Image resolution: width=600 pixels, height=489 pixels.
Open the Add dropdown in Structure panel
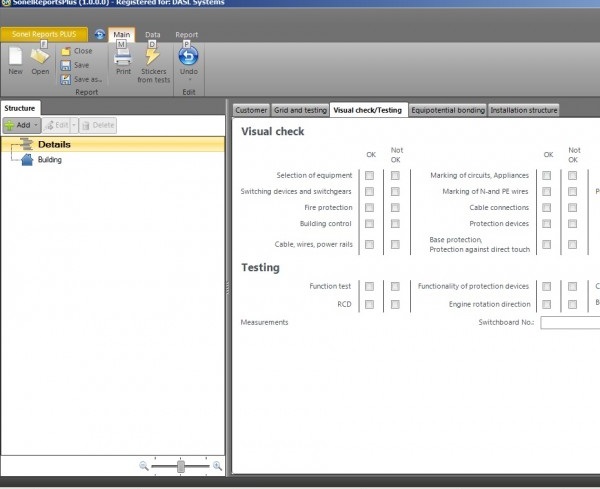(36, 125)
